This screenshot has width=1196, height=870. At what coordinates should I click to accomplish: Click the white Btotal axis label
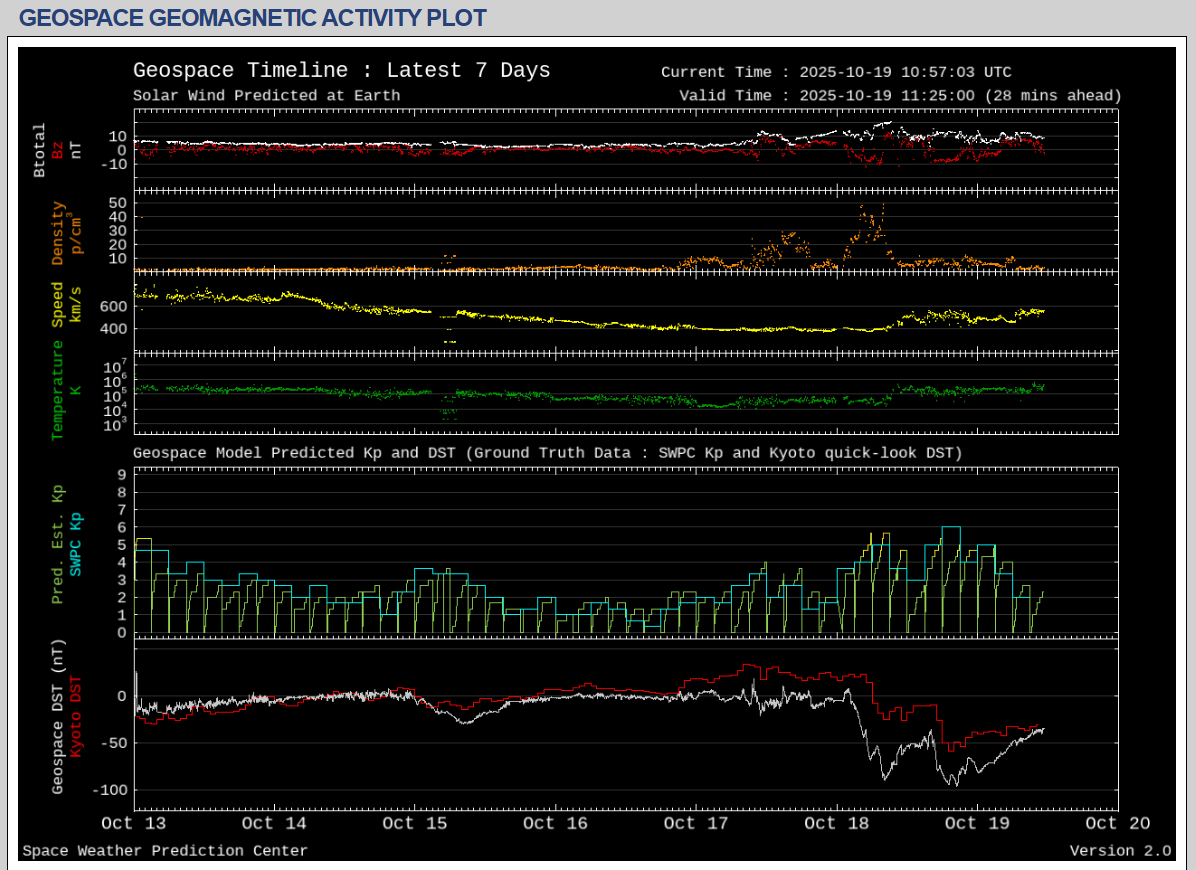click(40, 150)
